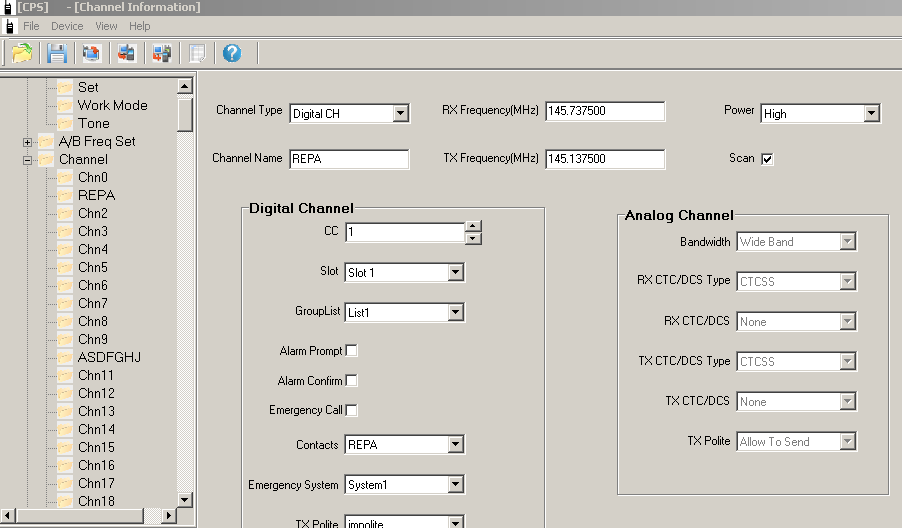
Task: Disable the Scan checkbox
Action: [x=767, y=159]
